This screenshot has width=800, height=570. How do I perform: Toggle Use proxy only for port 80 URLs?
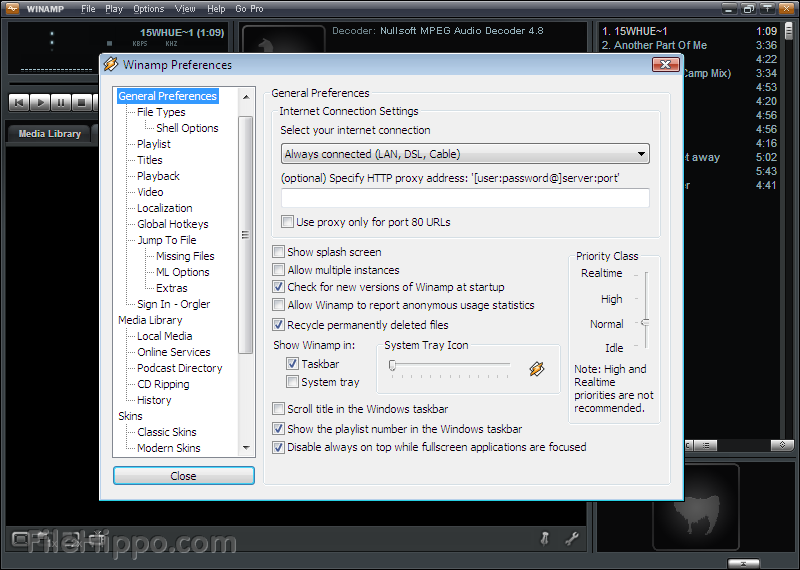point(287,222)
